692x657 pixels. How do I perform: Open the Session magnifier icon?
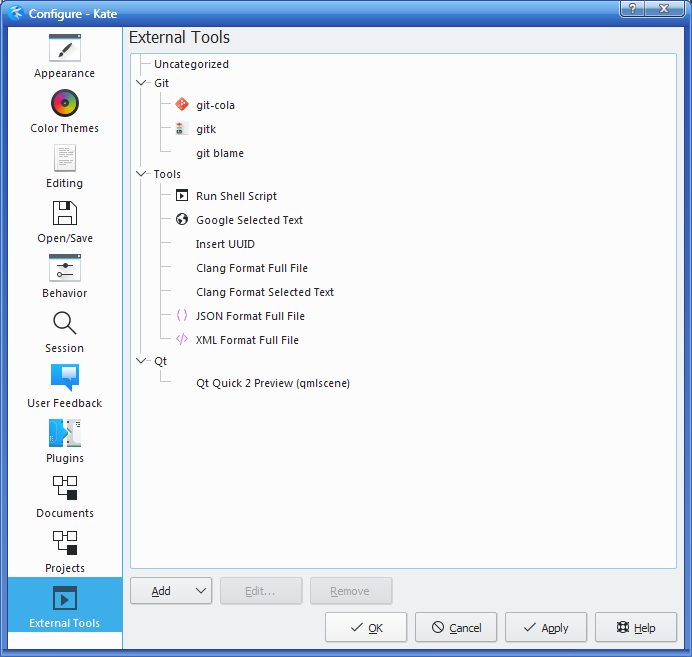(65, 323)
